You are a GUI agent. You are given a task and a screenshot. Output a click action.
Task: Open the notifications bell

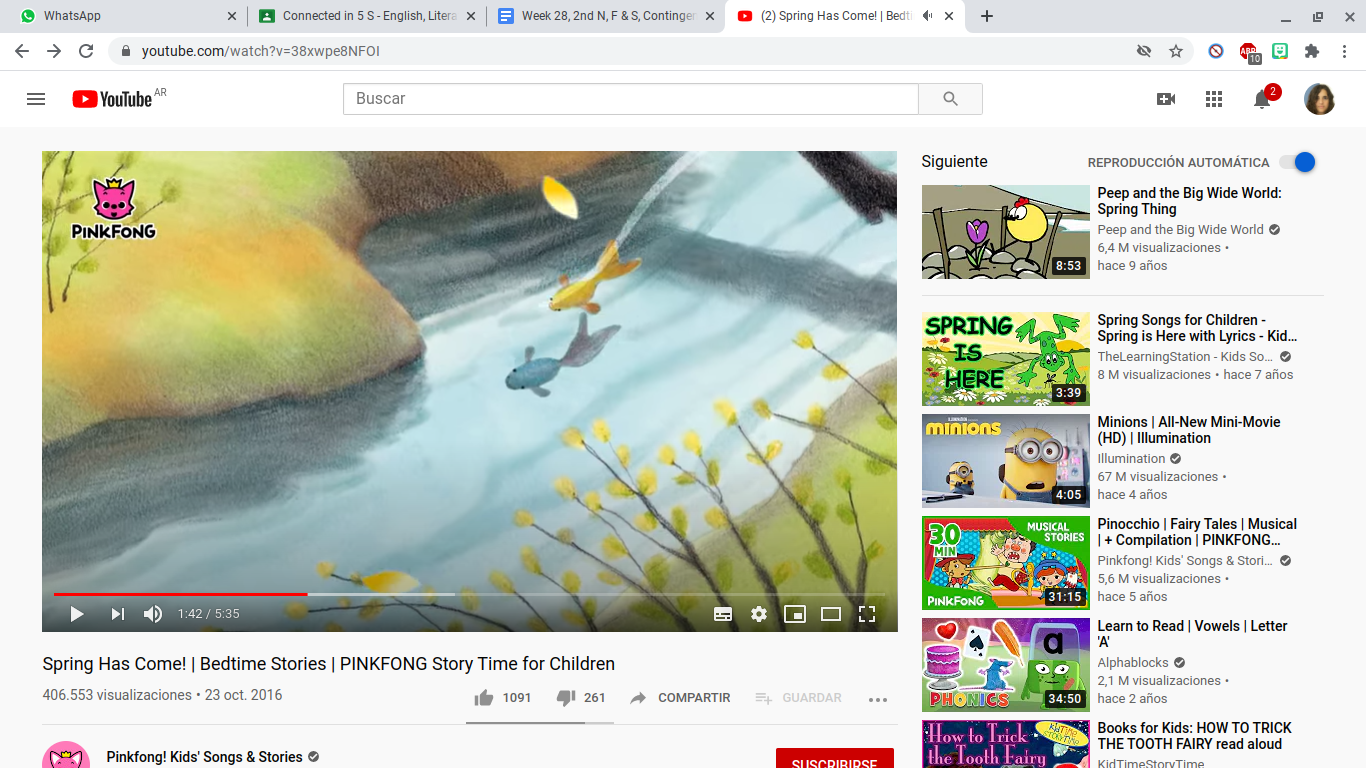[1263, 98]
